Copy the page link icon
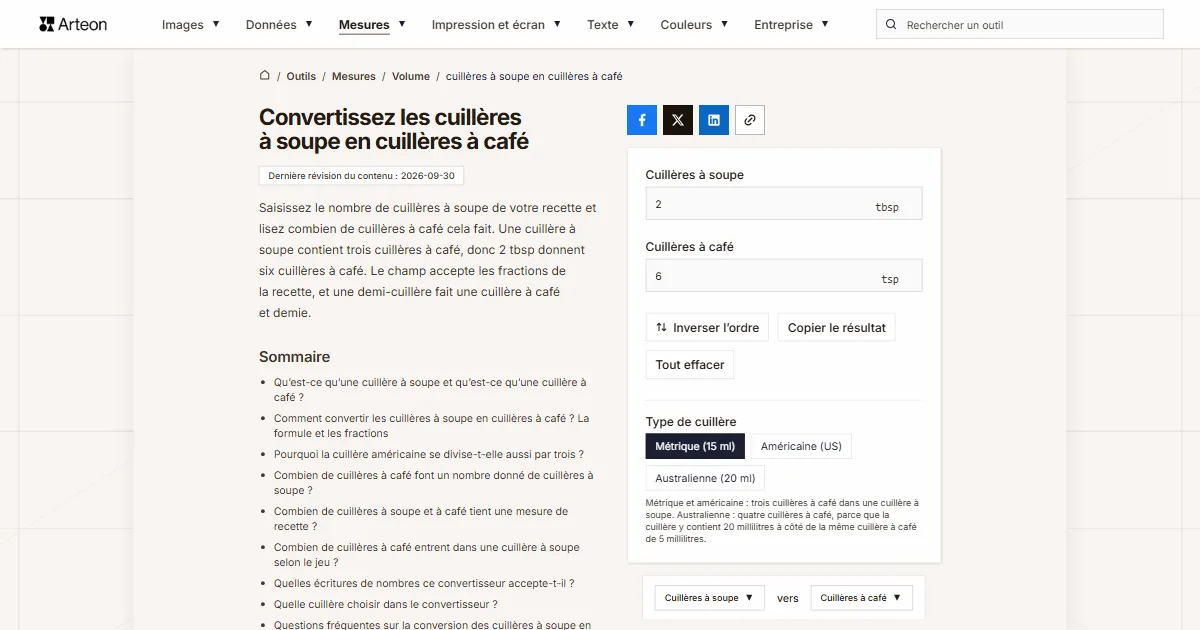The image size is (1200, 630). pos(750,120)
